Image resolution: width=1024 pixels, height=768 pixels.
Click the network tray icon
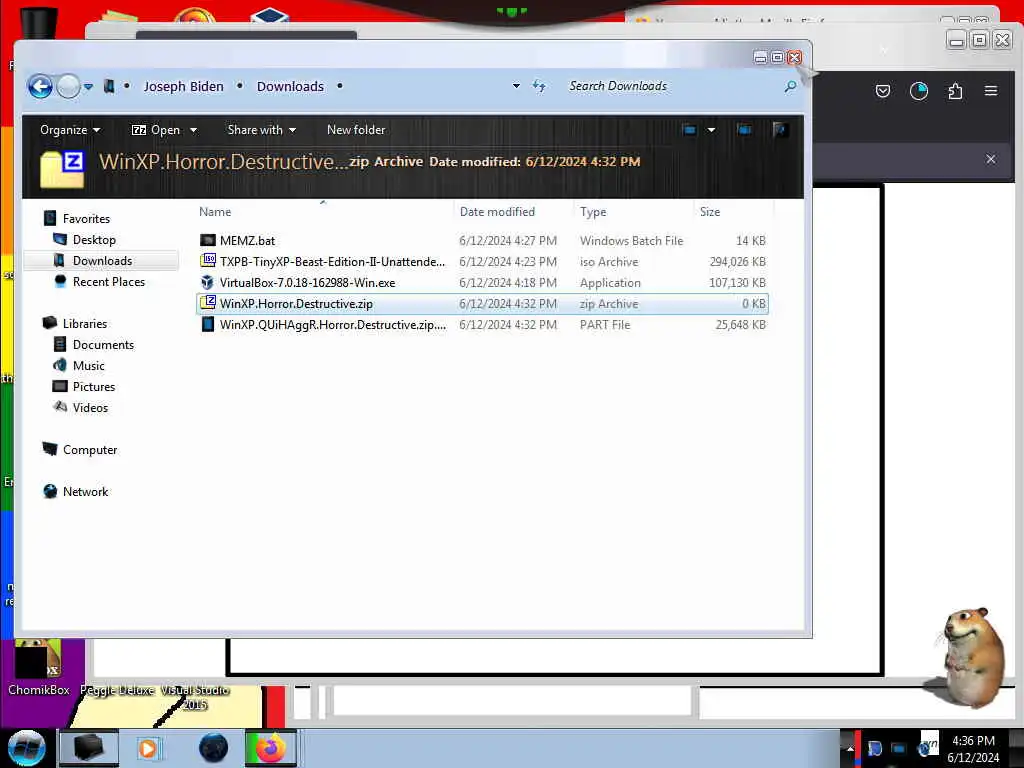pyautogui.click(x=899, y=748)
